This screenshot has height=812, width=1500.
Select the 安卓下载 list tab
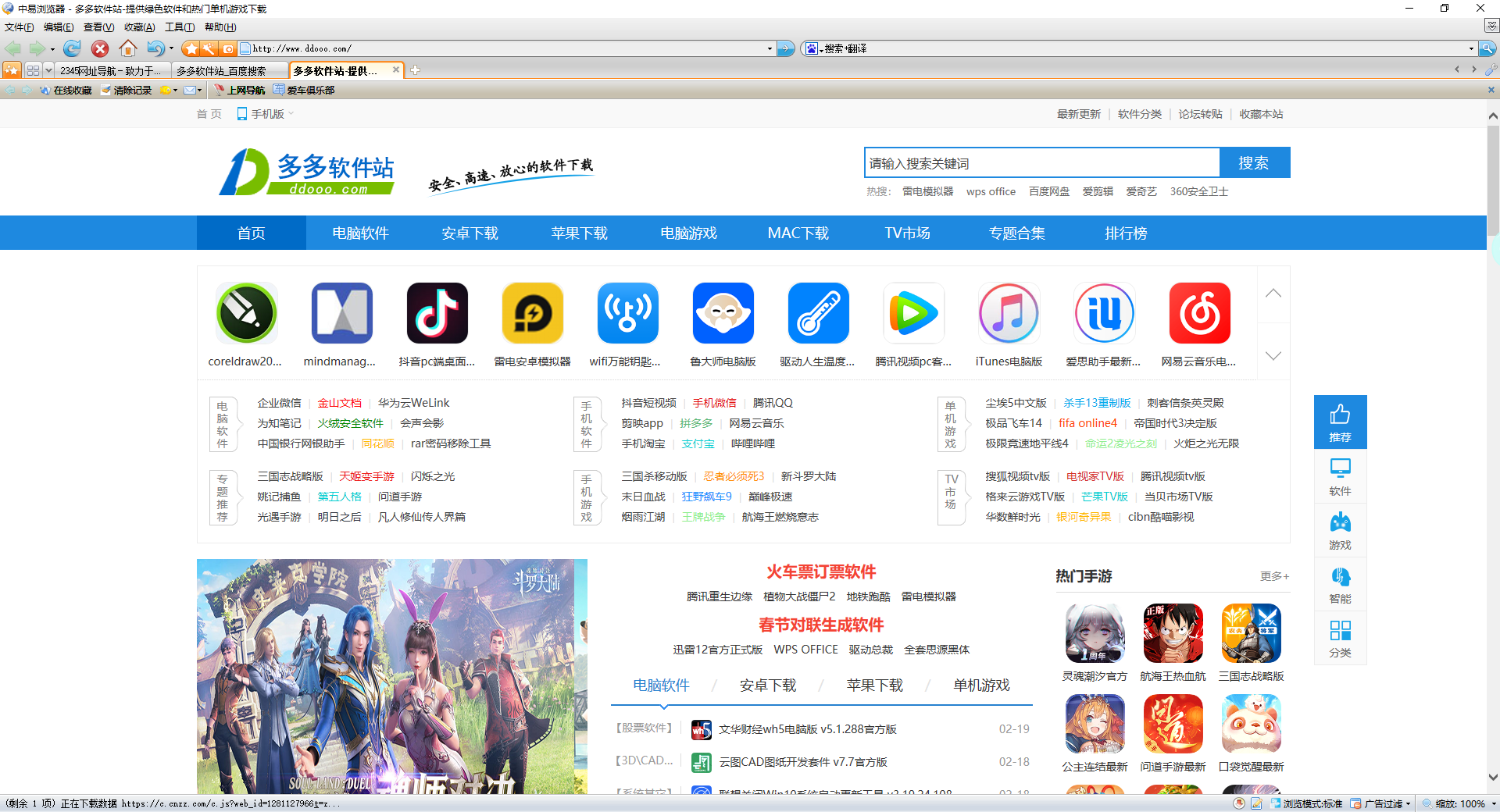click(767, 685)
